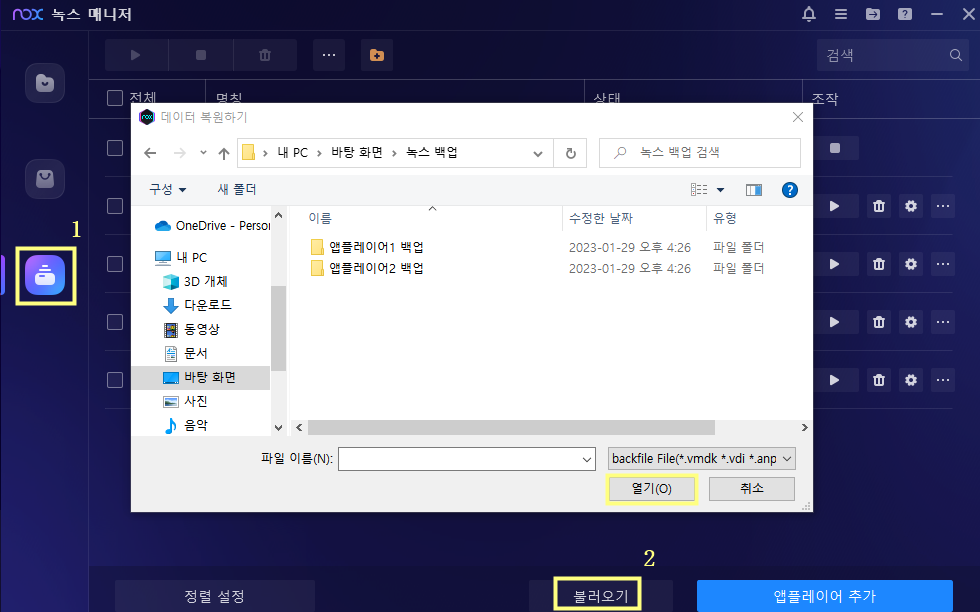The width and height of the screenshot is (980, 612).
Task: Open the recent locations dropdown arrow
Action: 203,153
